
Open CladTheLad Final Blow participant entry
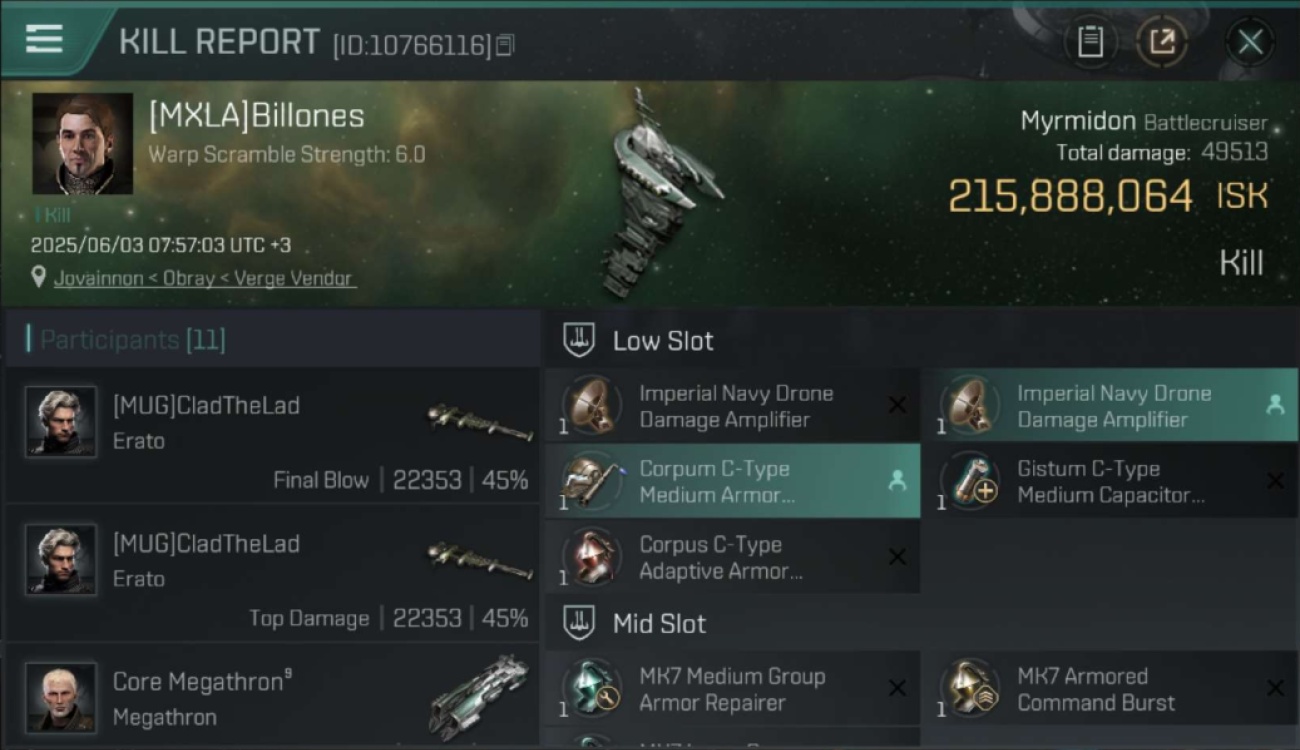click(x=272, y=435)
